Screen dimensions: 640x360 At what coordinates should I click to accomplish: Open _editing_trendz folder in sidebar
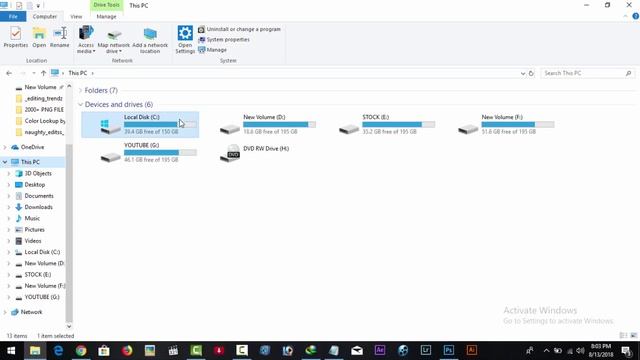coord(39,98)
